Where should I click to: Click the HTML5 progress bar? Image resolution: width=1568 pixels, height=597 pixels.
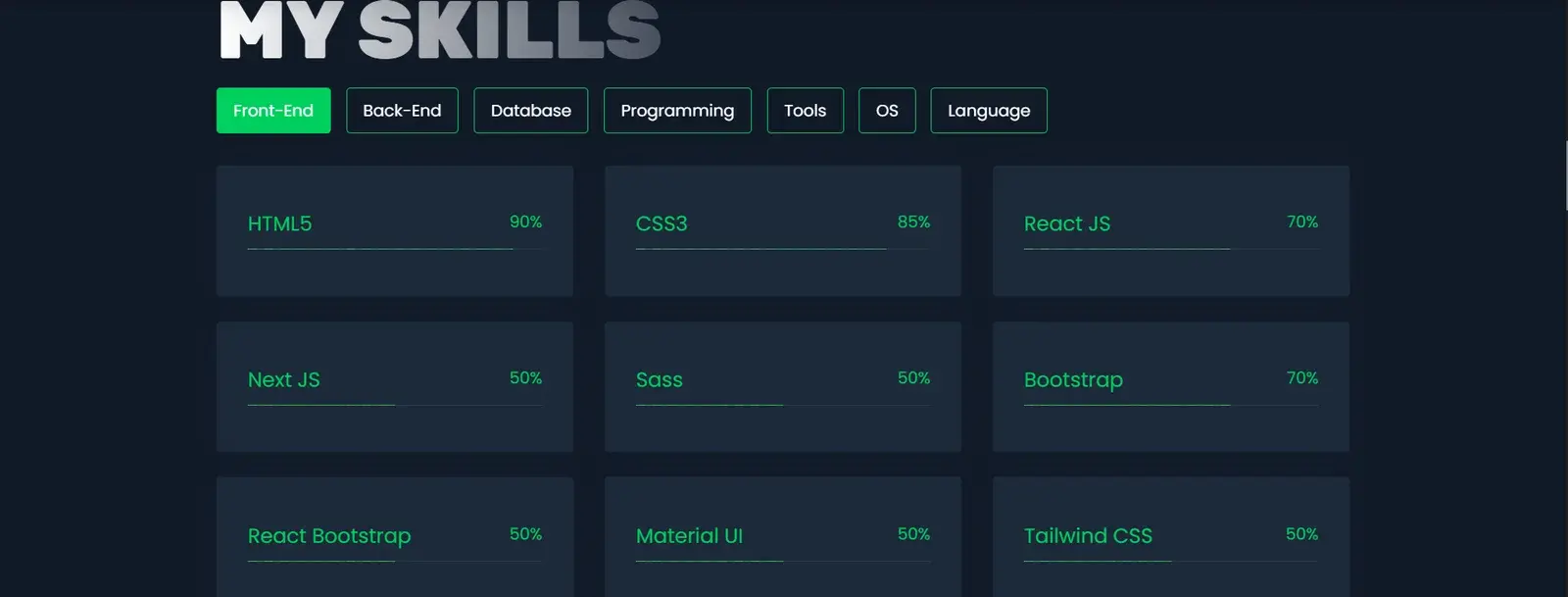click(395, 249)
